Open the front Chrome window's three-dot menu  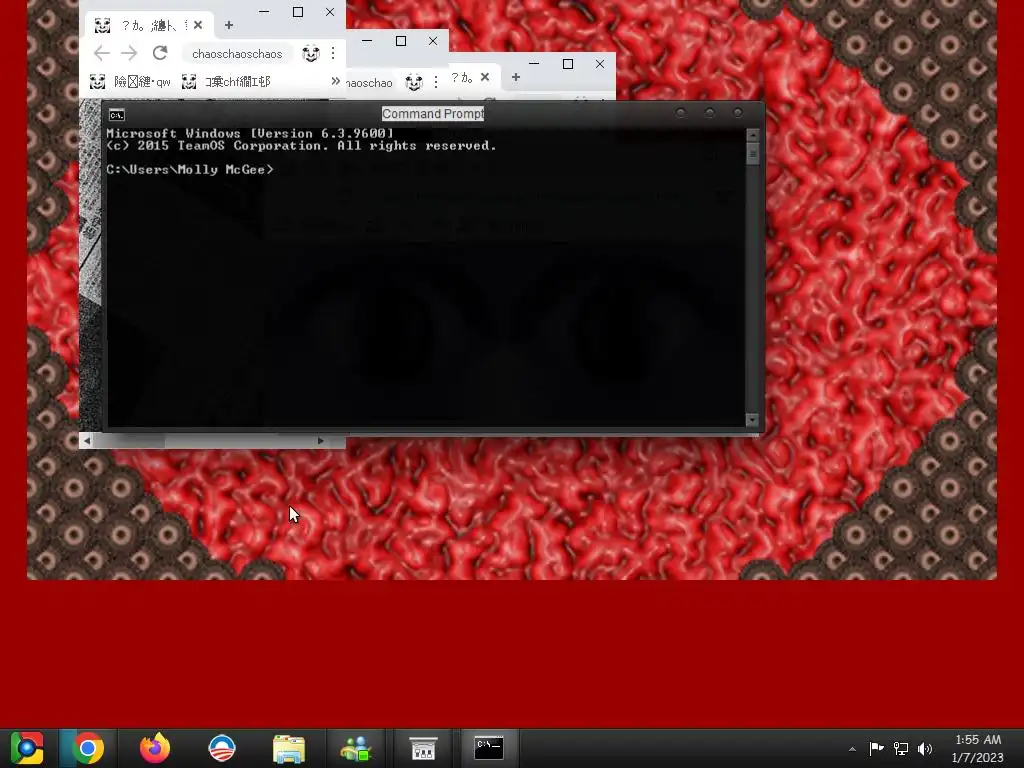click(333, 53)
